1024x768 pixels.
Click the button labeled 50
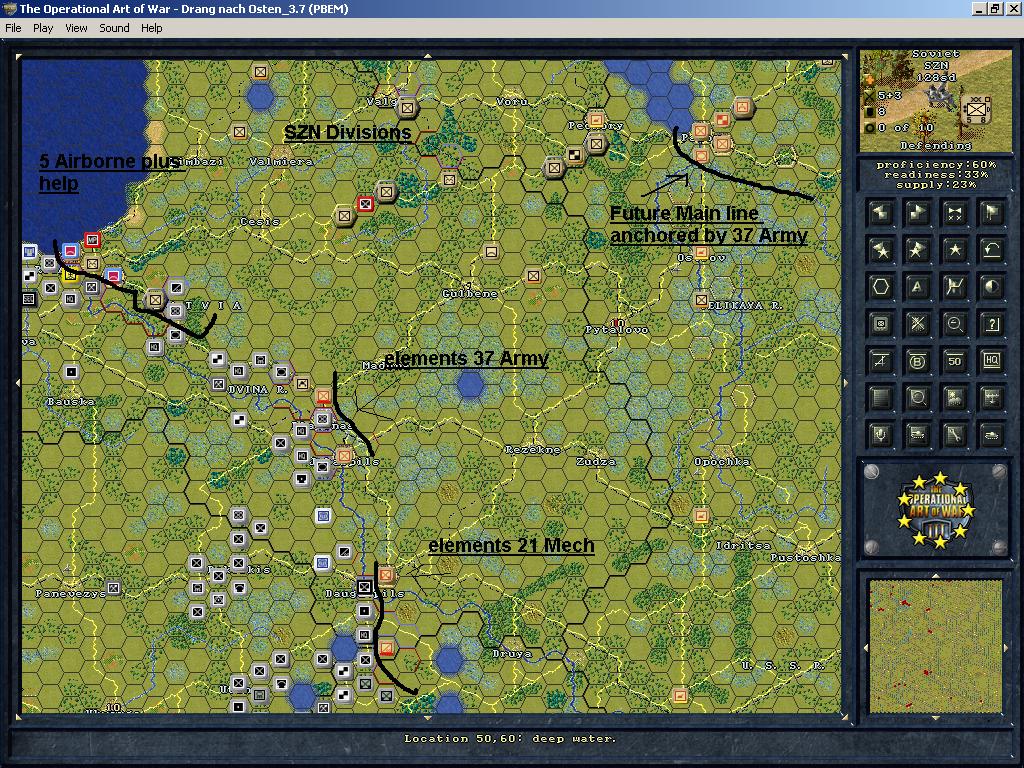tap(955, 361)
